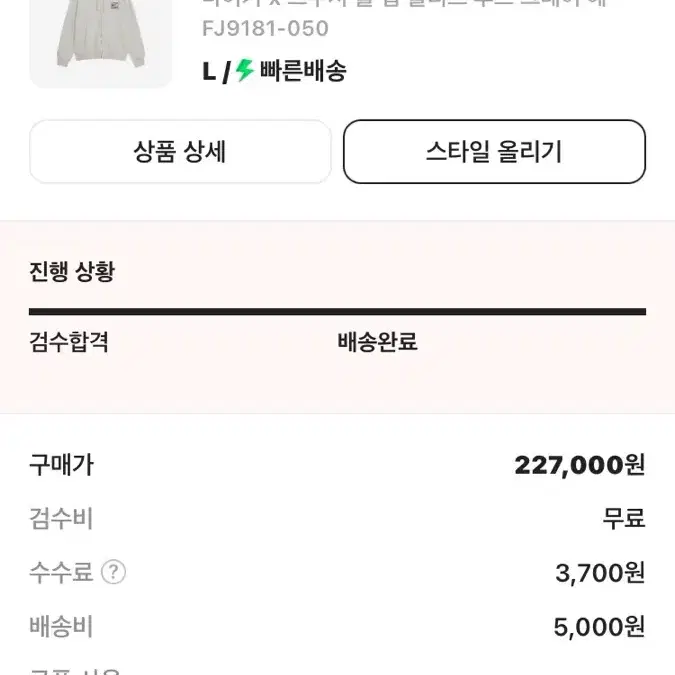Open the 수수료 help question mark icon
Screen dimensions: 675x675
point(113,572)
